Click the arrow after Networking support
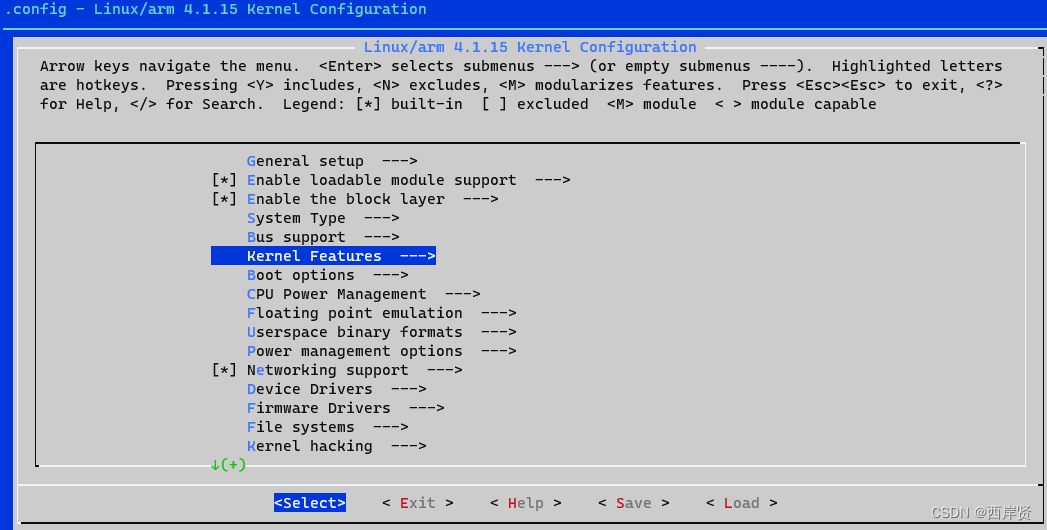This screenshot has width=1047, height=530. (444, 370)
